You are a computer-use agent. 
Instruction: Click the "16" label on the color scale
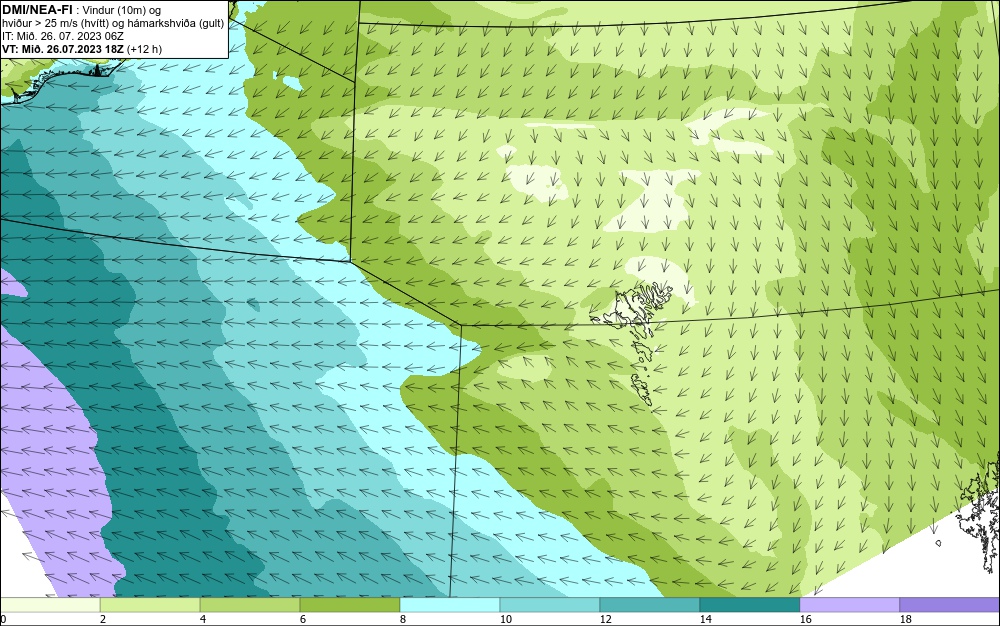pyautogui.click(x=805, y=619)
